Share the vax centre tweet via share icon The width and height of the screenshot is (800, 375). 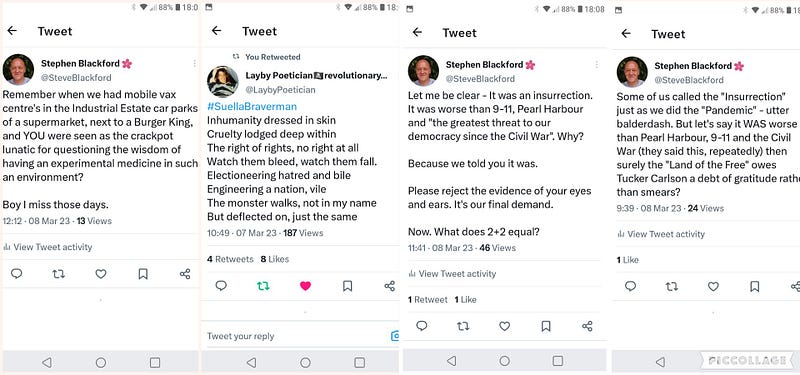point(185,274)
